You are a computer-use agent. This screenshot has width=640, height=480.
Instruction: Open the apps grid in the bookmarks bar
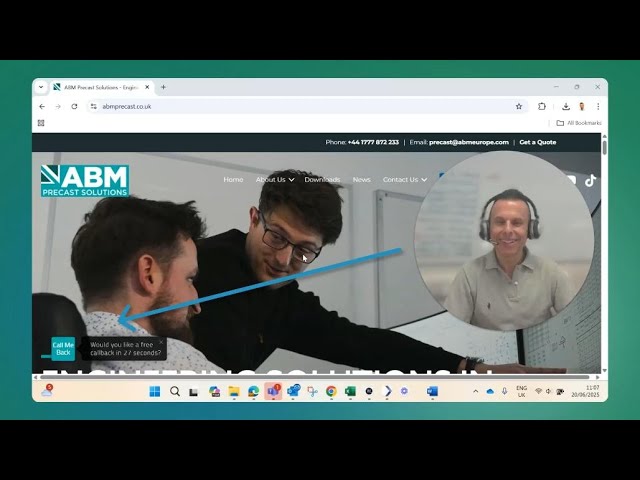(41, 123)
